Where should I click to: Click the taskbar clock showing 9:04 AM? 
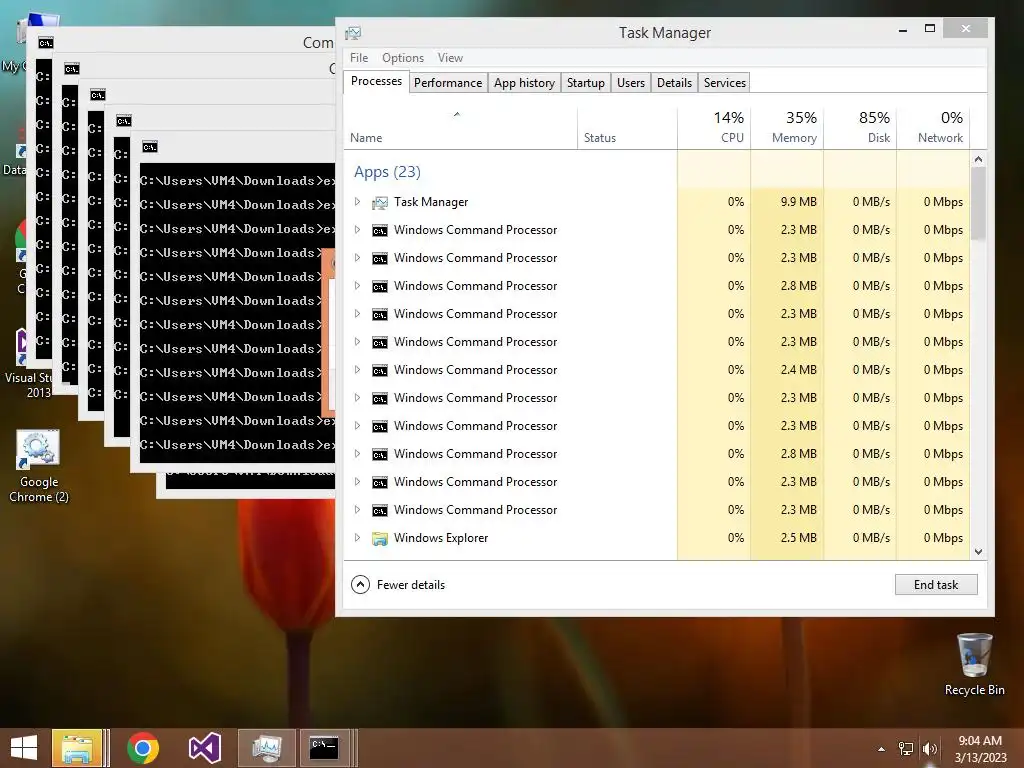coord(980,749)
